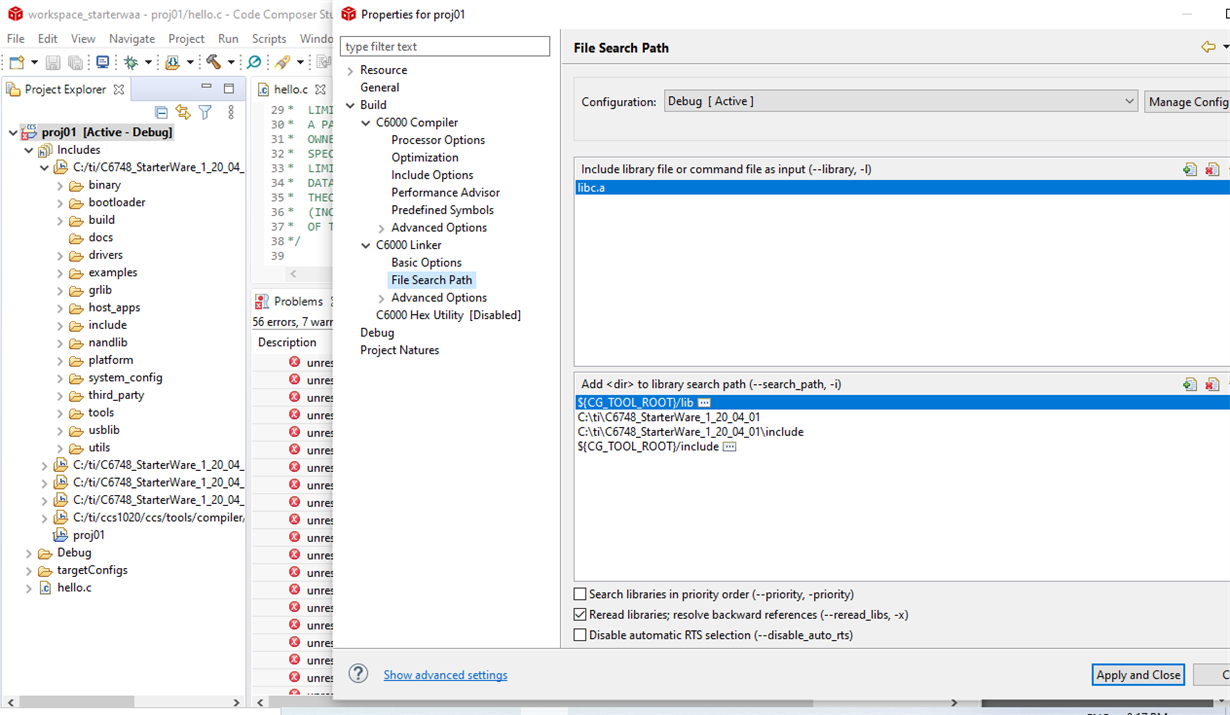This screenshot has width=1230, height=715.
Task: Click the yellow Back arrow in the properties header
Action: [x=1208, y=47]
